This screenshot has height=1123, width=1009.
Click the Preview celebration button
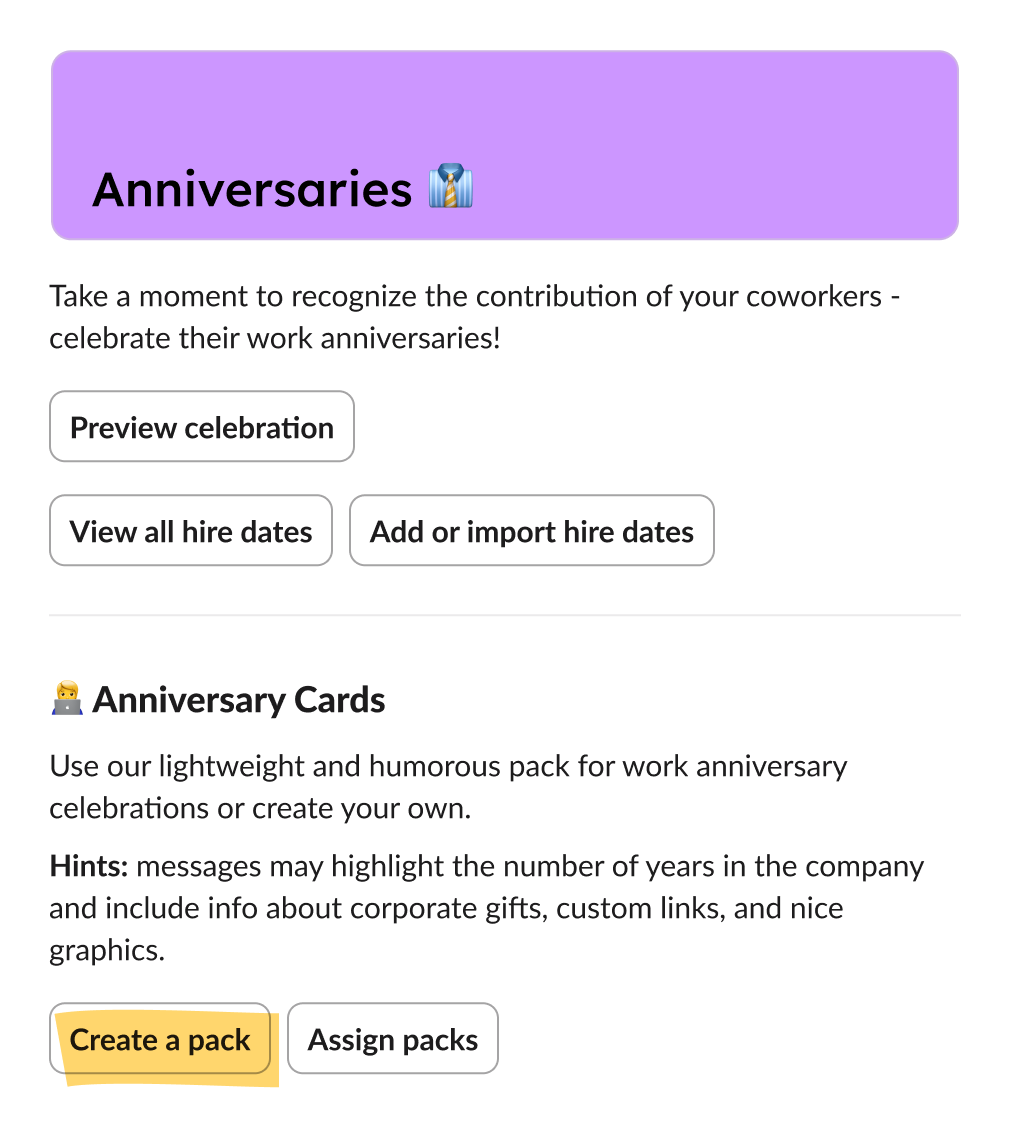click(x=201, y=426)
